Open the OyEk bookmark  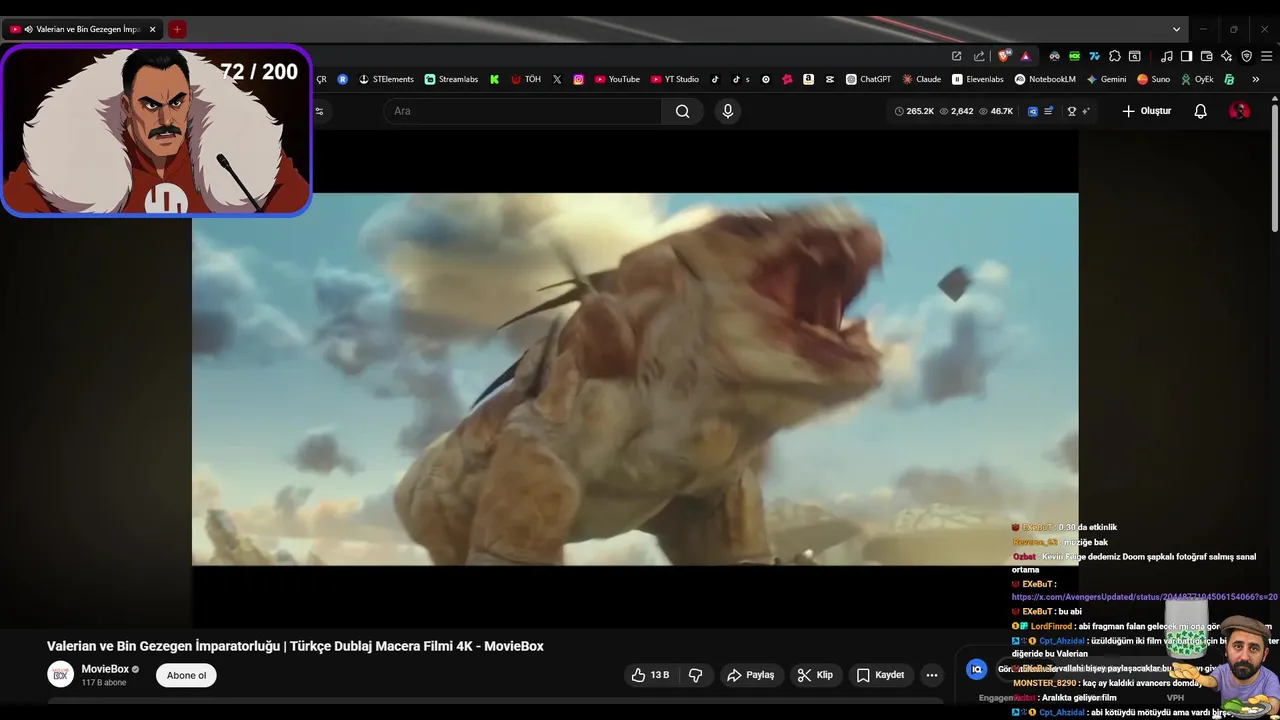click(1197, 79)
